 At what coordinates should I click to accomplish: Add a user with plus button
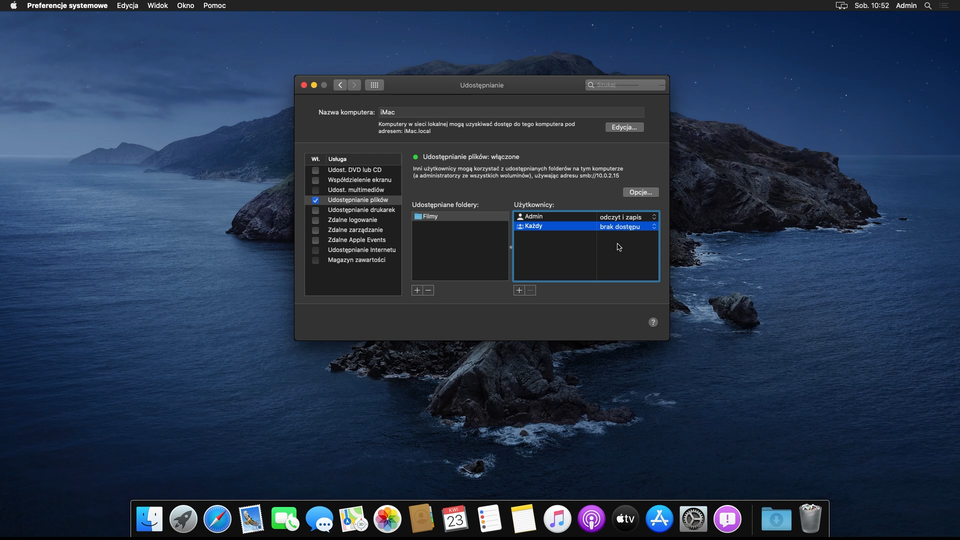519,290
